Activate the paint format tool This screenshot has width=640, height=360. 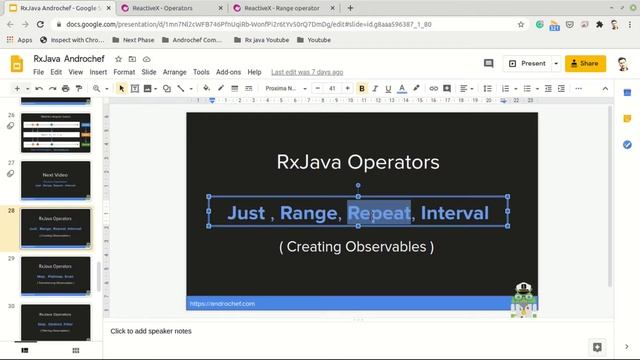79,89
